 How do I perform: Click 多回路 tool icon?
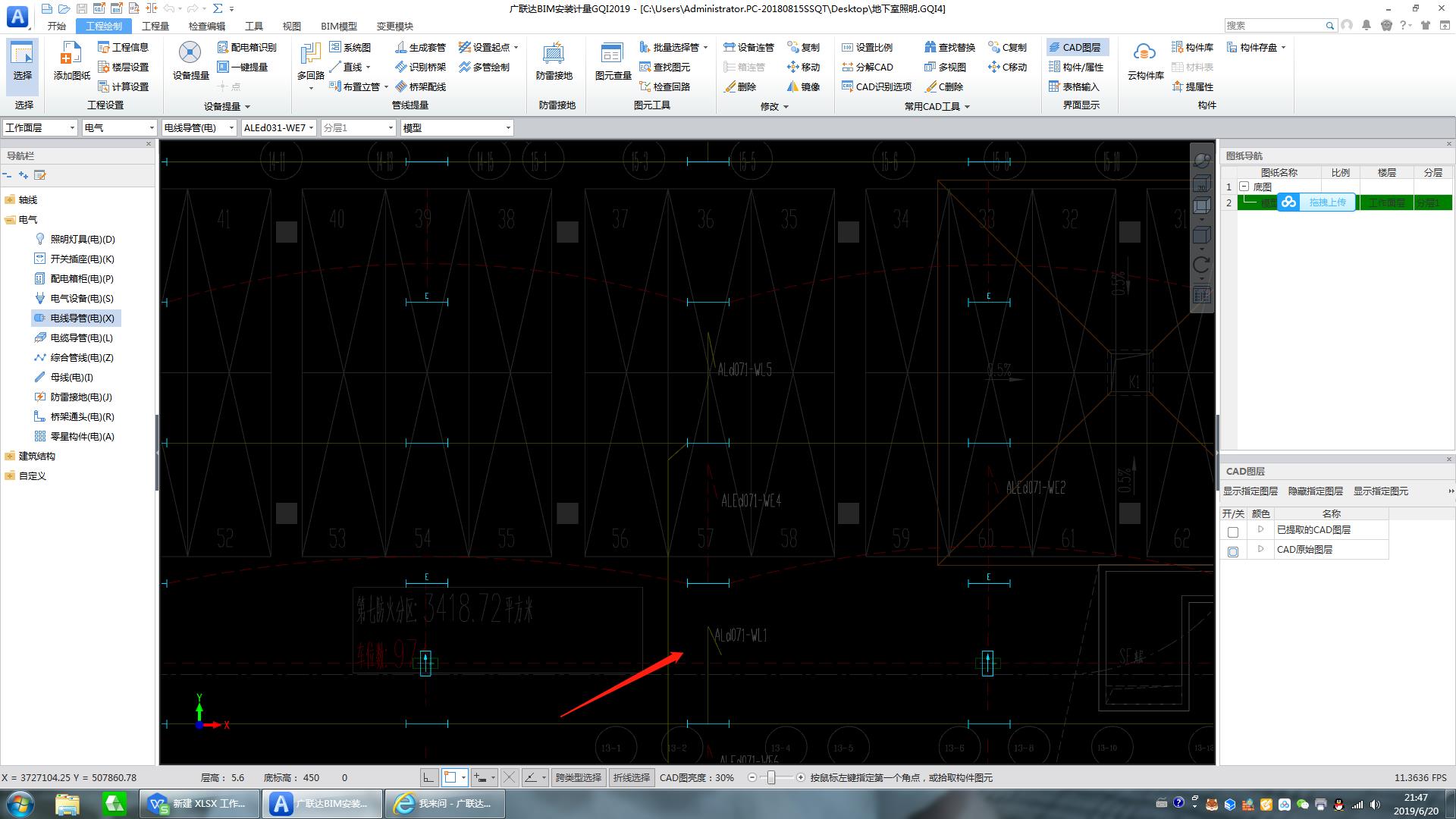coord(310,62)
